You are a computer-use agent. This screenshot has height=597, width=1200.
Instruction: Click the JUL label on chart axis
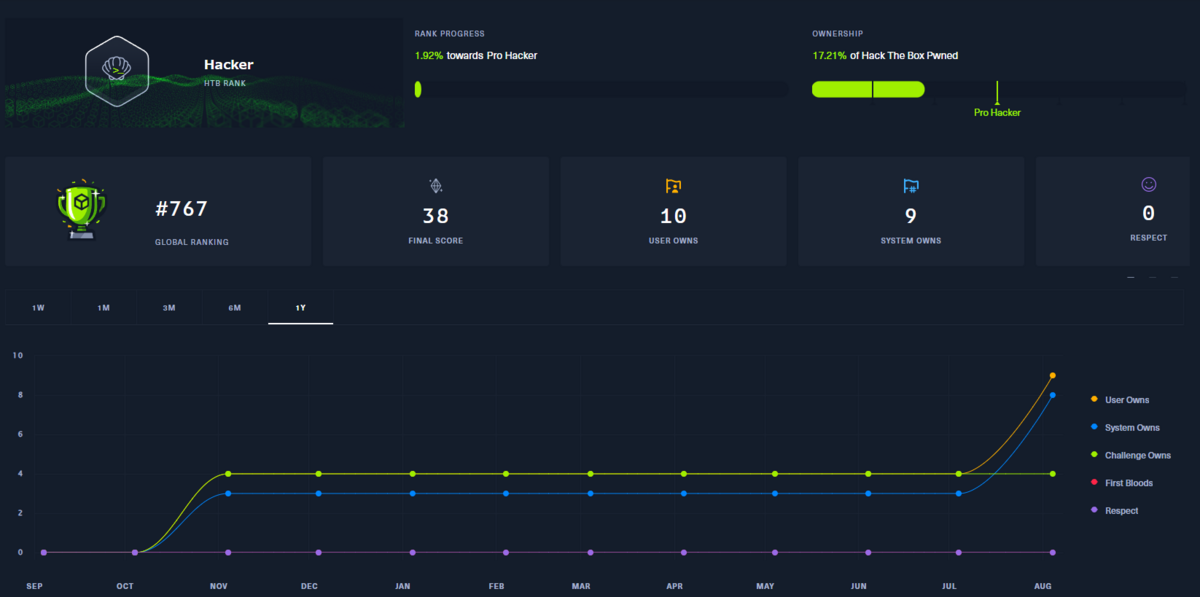950,586
